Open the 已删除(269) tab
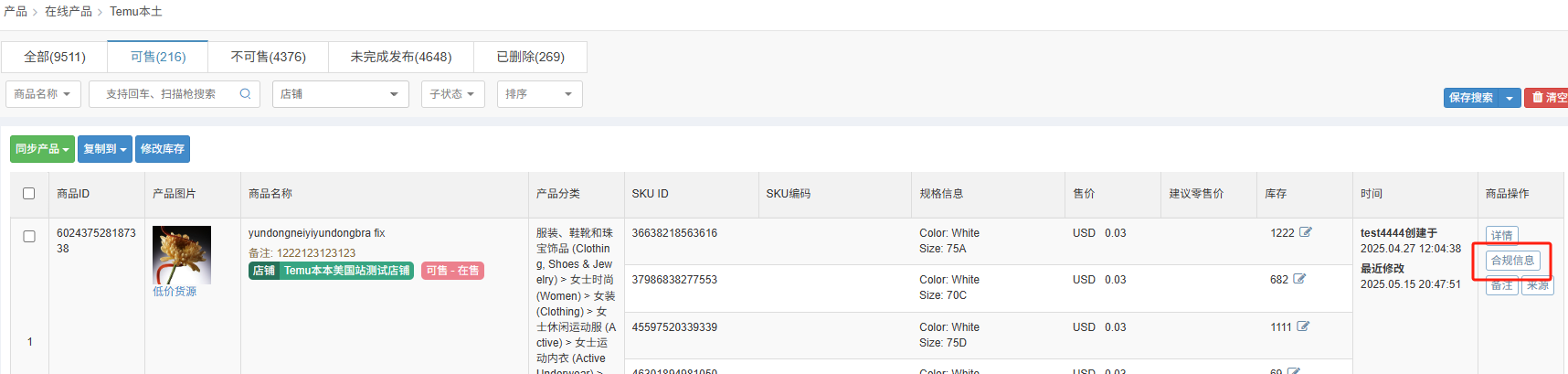This screenshot has height=374, width=1568. (531, 57)
